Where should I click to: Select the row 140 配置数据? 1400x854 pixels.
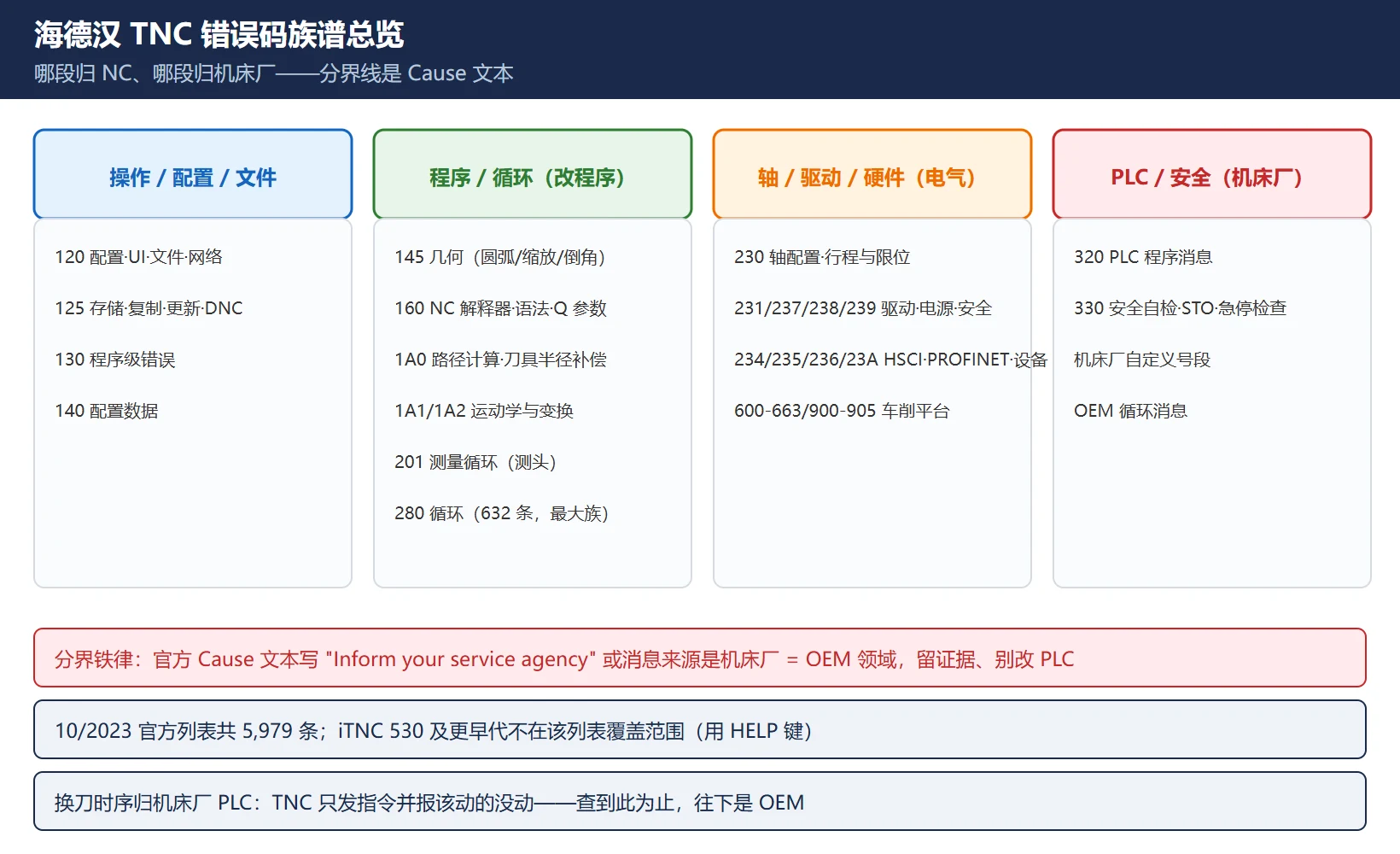(107, 411)
